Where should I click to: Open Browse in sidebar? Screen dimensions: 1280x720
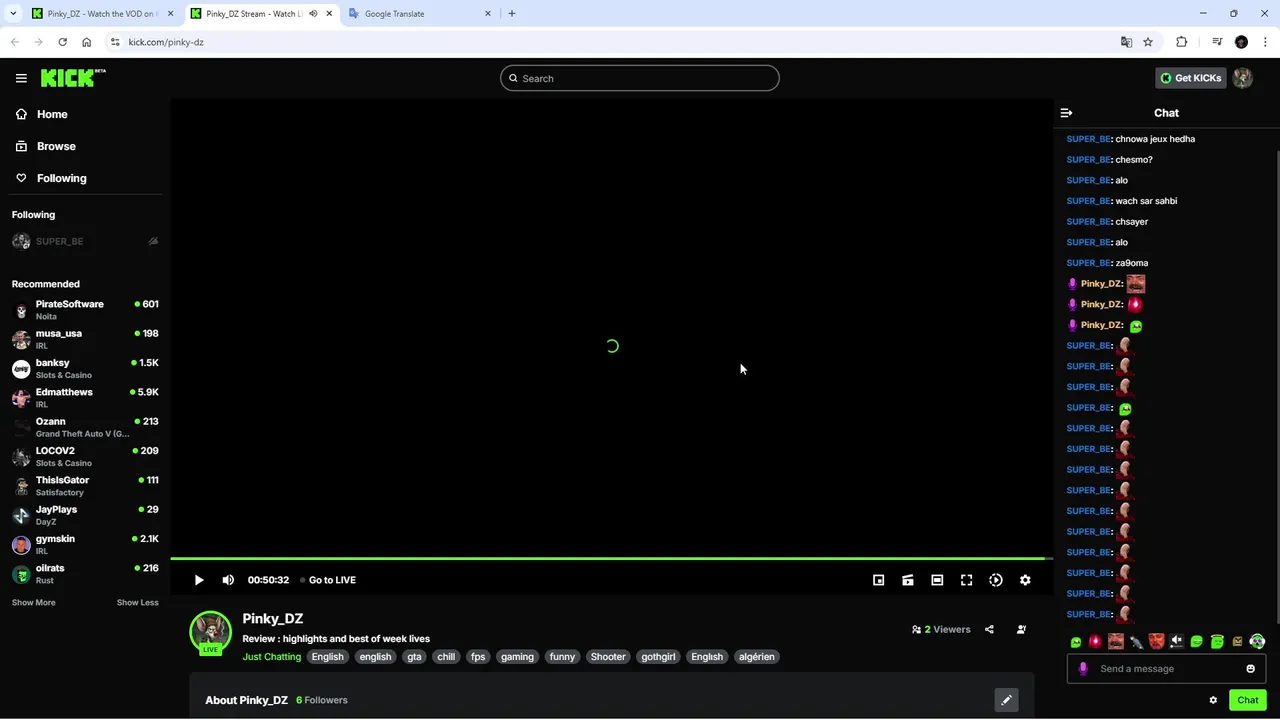[45, 146]
